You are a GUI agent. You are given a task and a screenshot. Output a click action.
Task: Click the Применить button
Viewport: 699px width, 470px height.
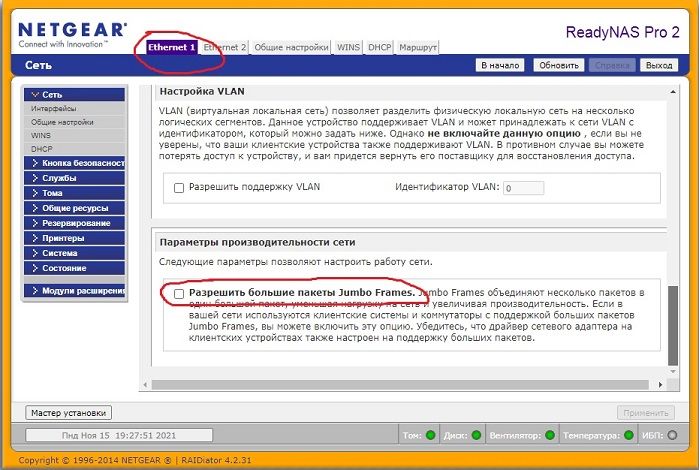pyautogui.click(x=646, y=413)
